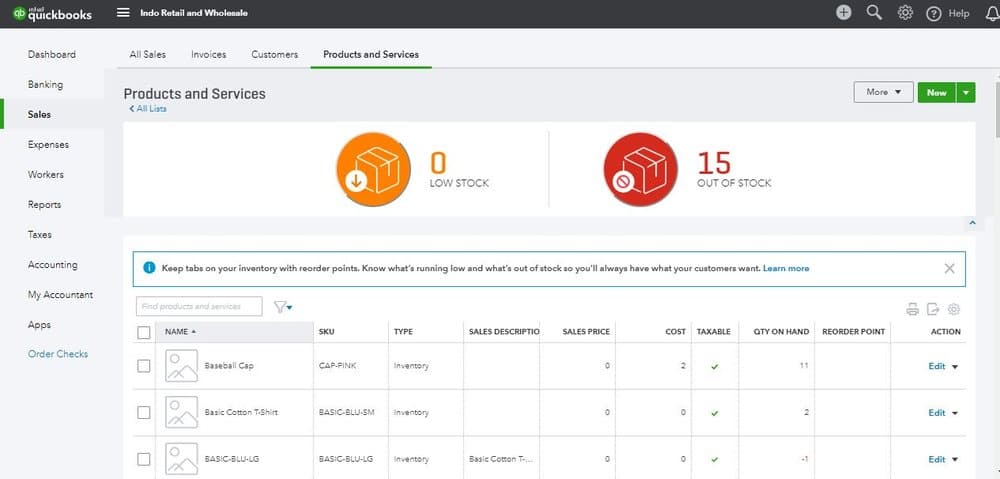Screen dimensions: 1000x479
Task: Tick the Basic Cotton T-Shirt checkbox
Action: click(144, 412)
